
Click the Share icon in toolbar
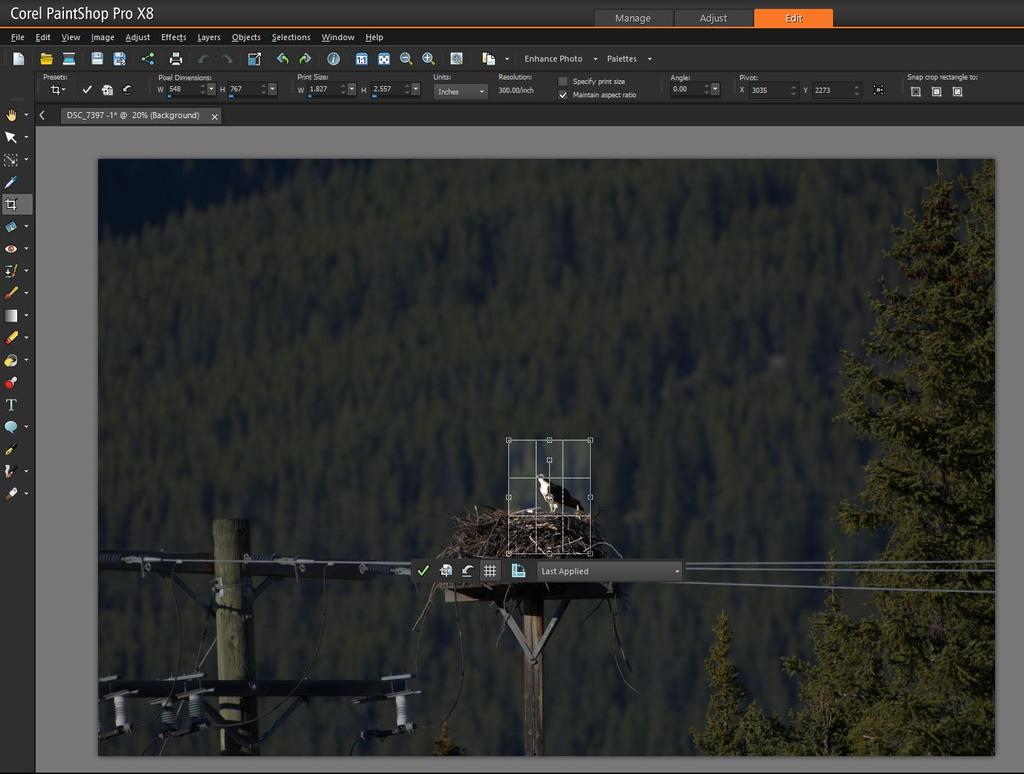pyautogui.click(x=148, y=59)
